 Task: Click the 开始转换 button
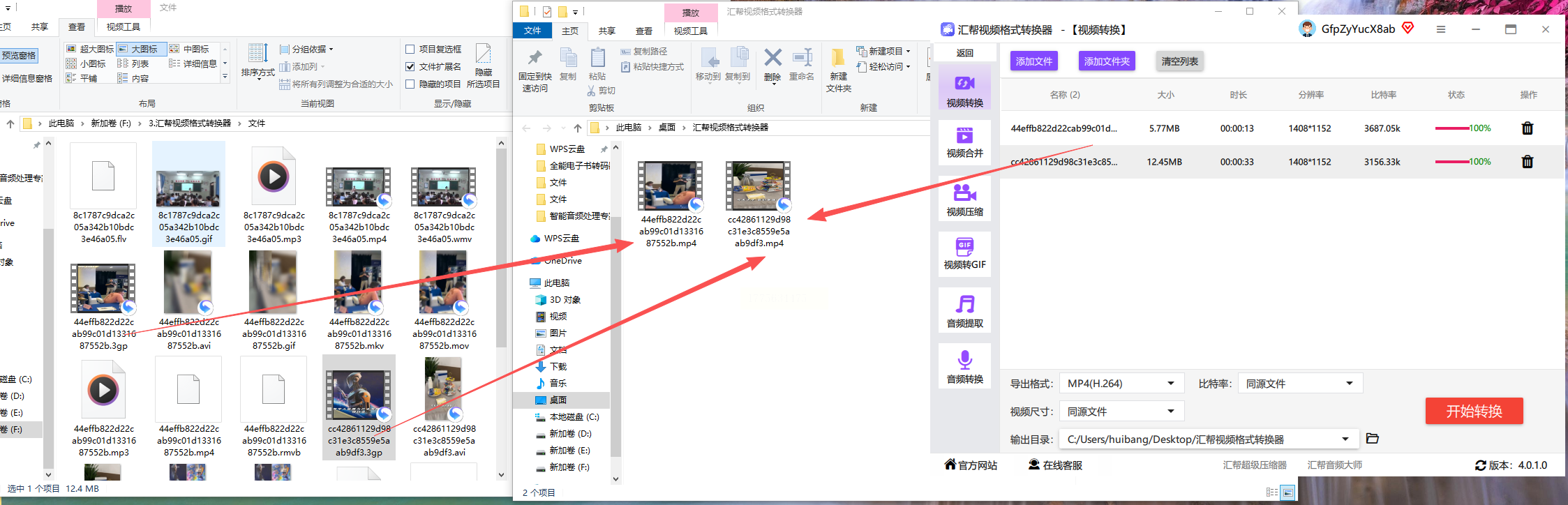point(1474,412)
